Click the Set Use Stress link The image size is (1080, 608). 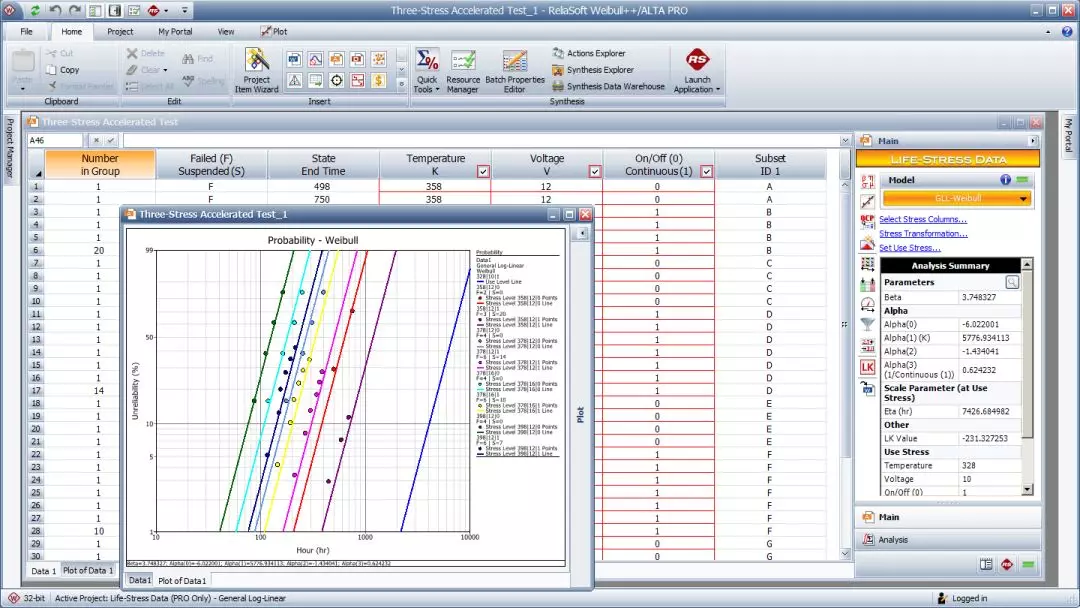pos(909,248)
